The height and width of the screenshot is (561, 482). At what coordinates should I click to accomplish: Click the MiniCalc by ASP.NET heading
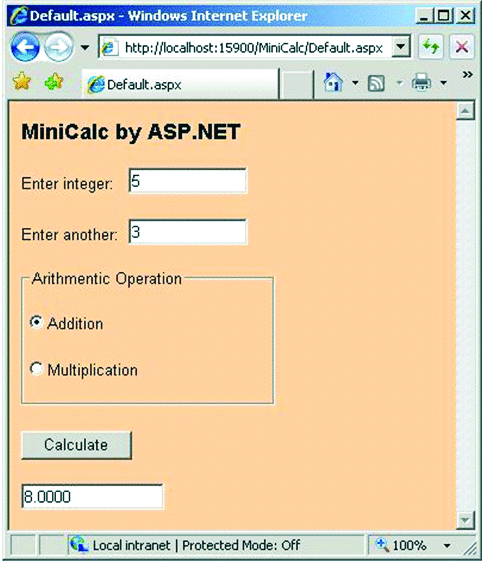click(x=131, y=132)
